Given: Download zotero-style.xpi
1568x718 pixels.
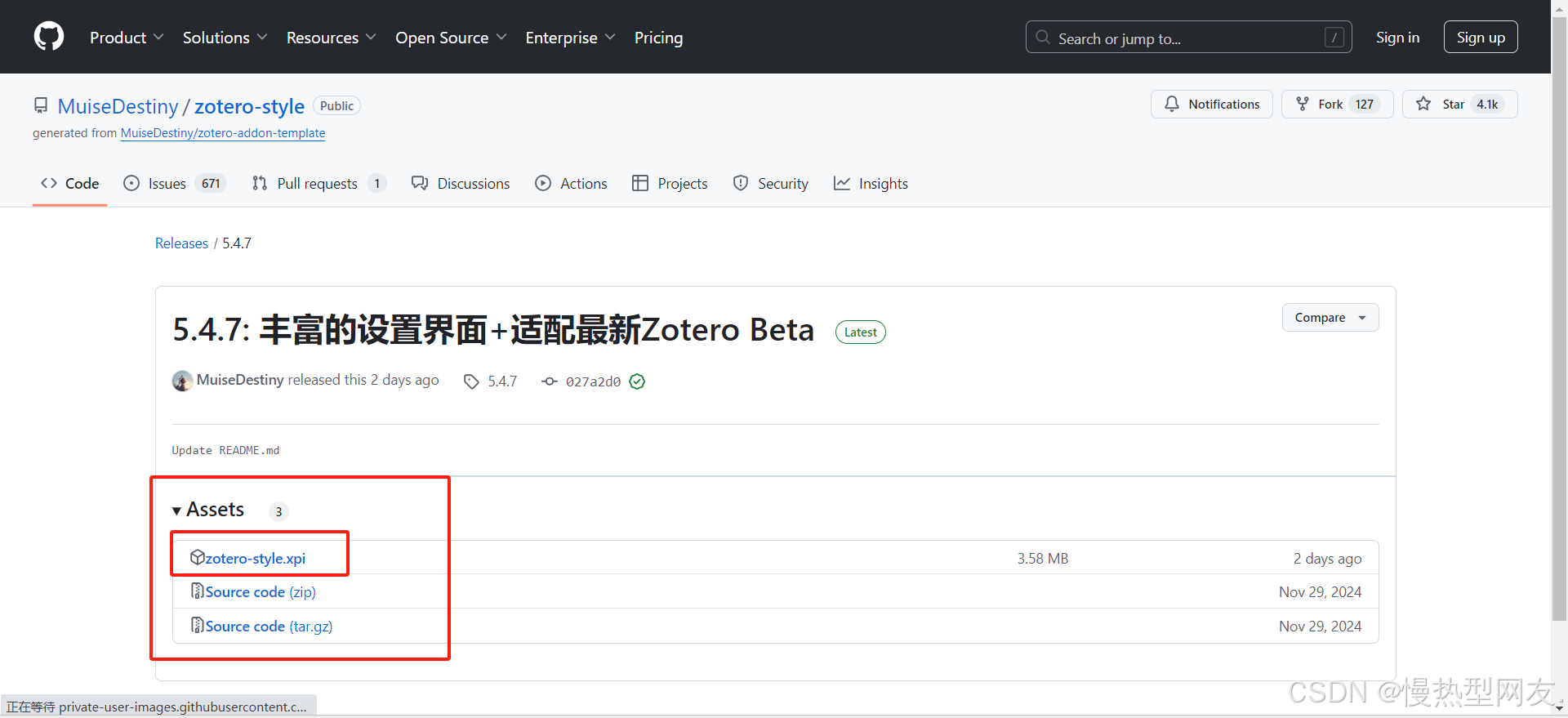Looking at the screenshot, I should click(255, 559).
